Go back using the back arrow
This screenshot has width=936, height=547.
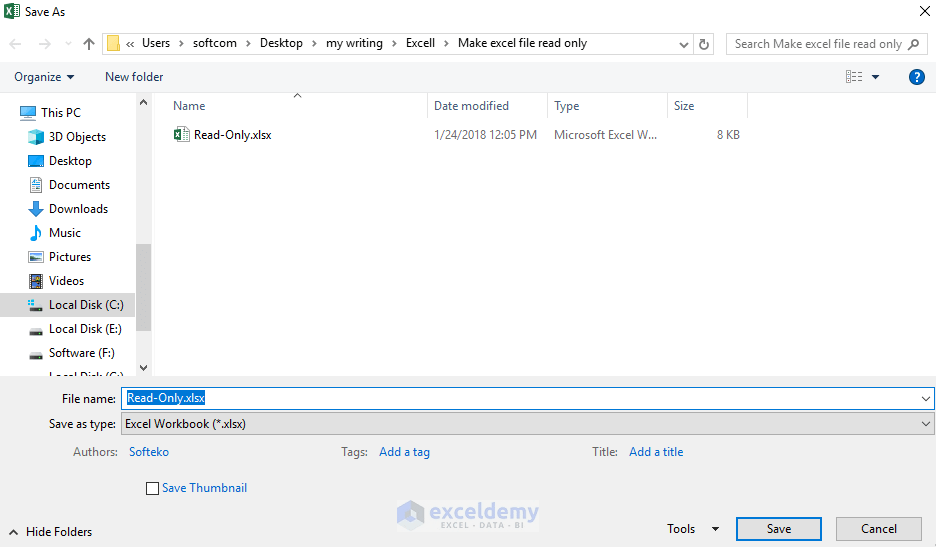(x=16, y=44)
